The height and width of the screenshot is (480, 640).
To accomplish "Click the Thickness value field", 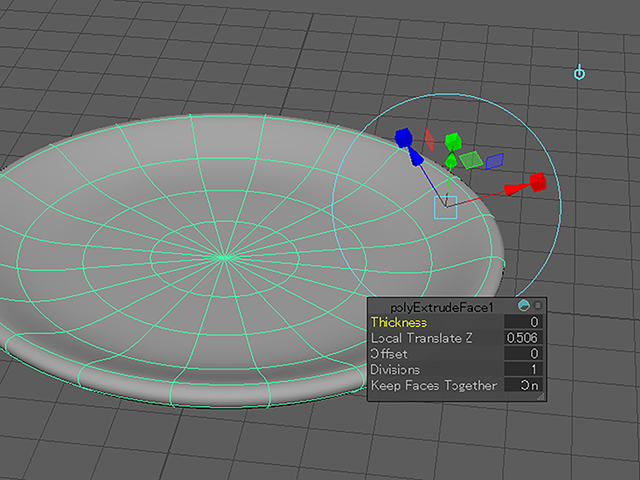I will pos(523,322).
